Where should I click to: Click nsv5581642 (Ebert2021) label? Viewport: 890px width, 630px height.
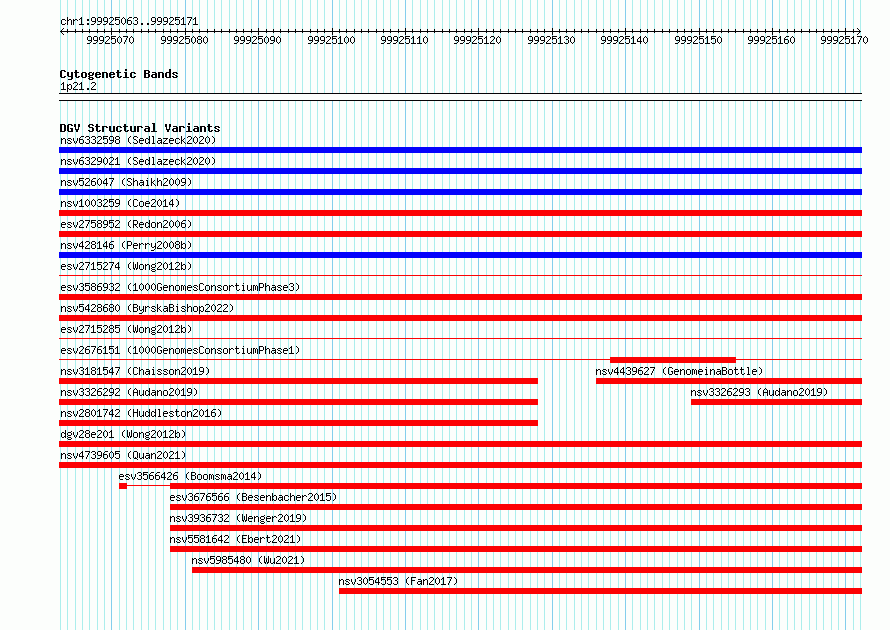pos(235,539)
